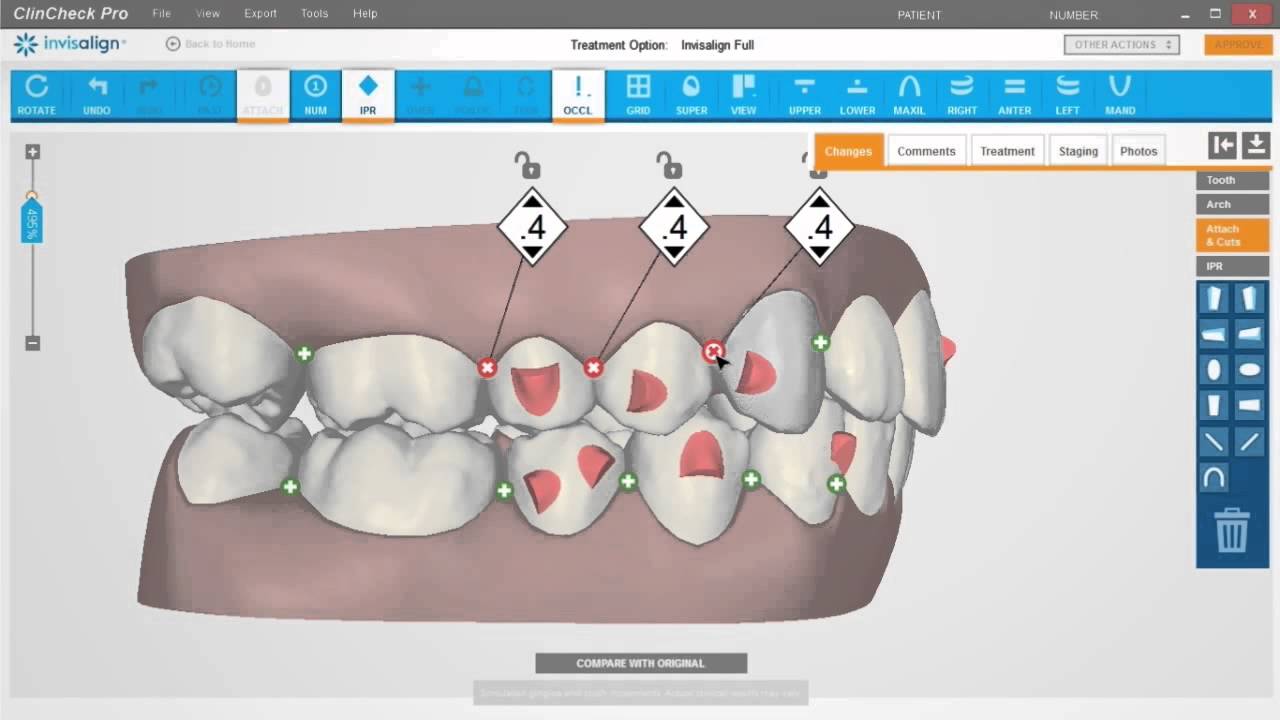Image resolution: width=1280 pixels, height=720 pixels.
Task: Switch to the Comments tab
Action: pyautogui.click(x=926, y=151)
